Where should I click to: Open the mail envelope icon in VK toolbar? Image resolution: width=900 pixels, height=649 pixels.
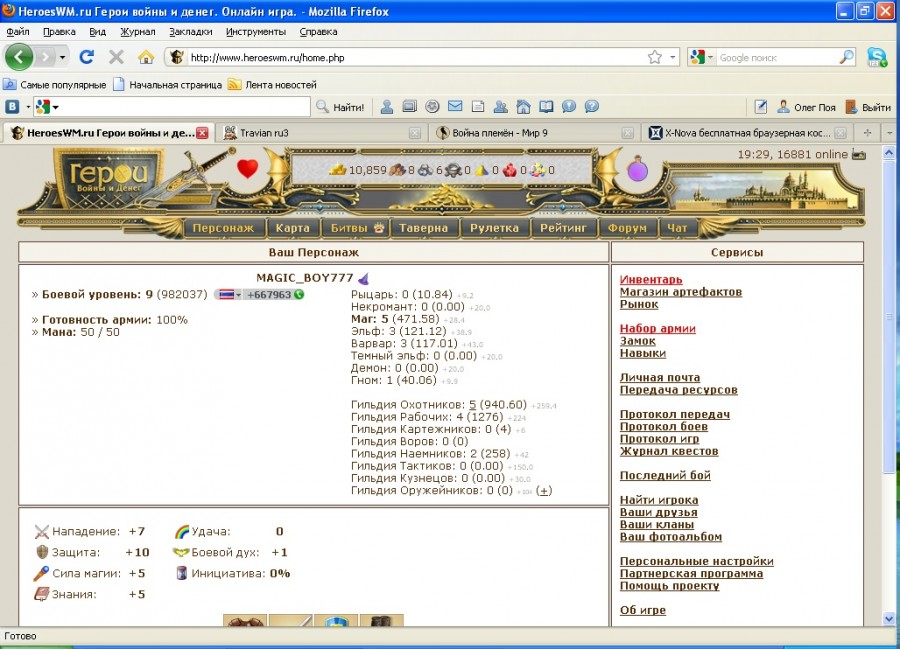point(455,106)
